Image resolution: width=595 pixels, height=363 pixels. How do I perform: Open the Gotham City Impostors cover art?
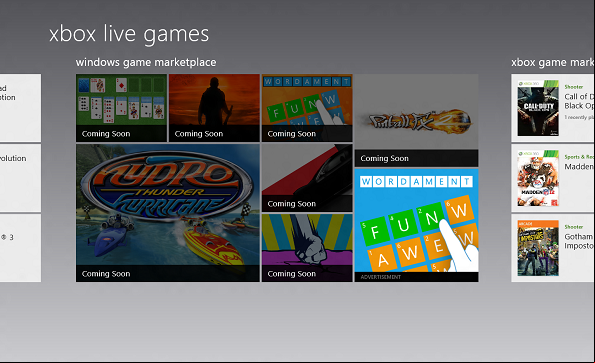pos(538,248)
